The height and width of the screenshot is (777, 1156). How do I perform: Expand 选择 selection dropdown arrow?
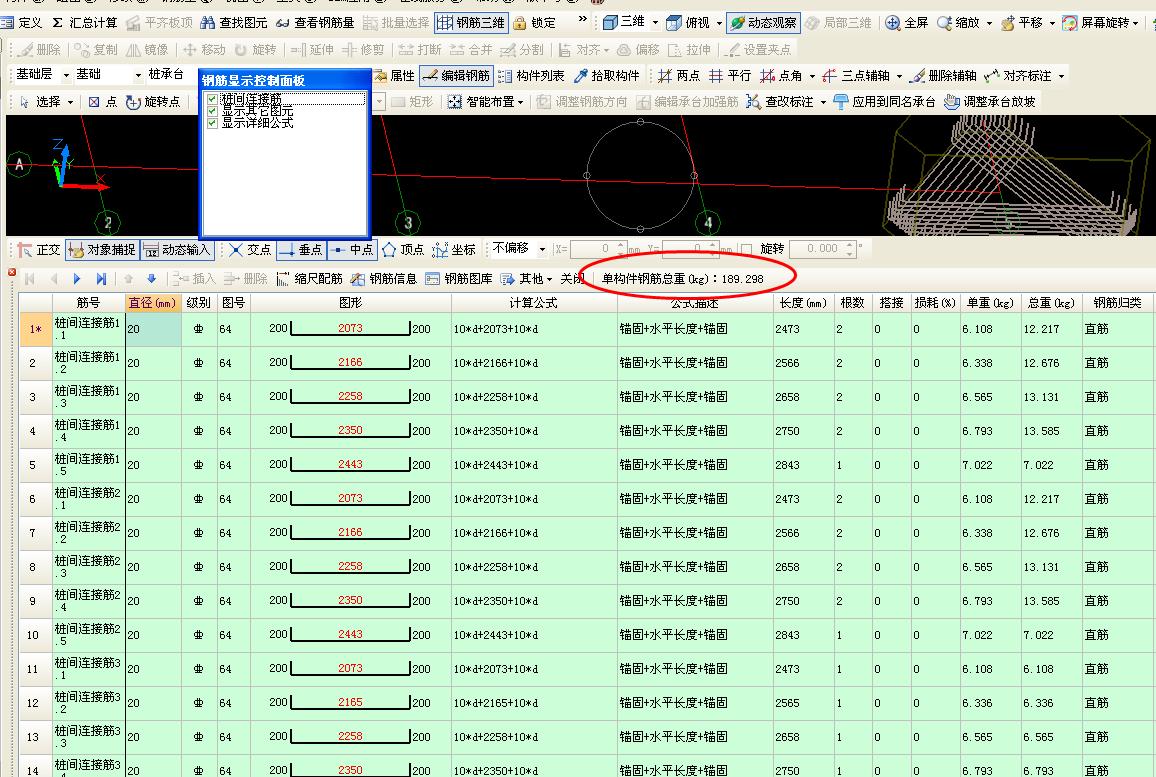71,102
